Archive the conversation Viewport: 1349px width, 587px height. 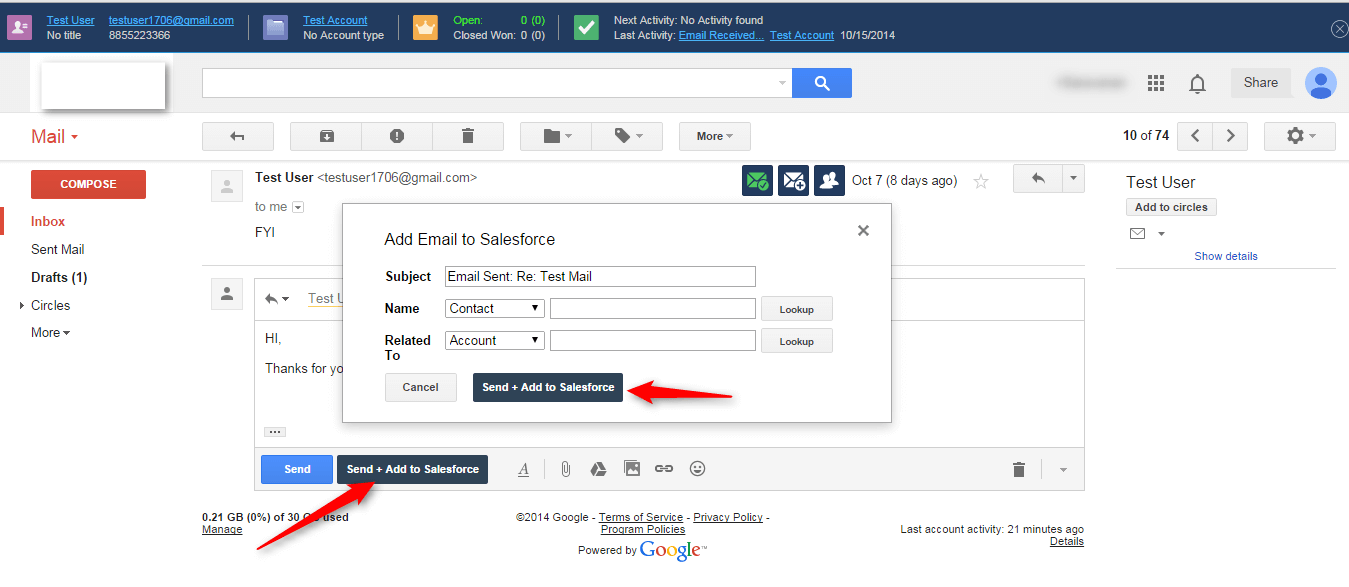coord(326,136)
